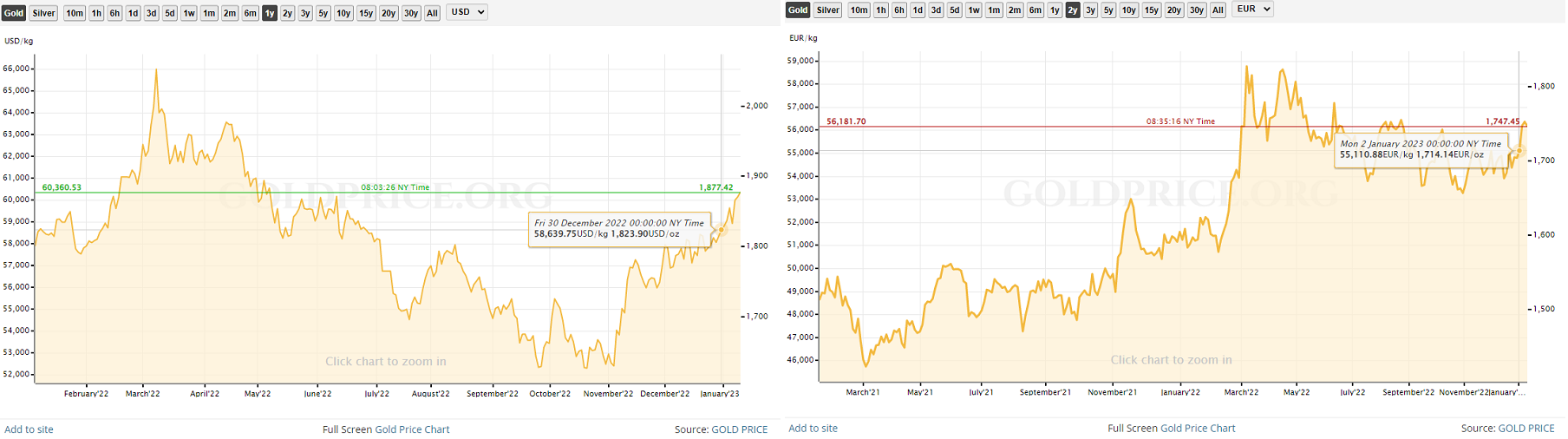Set USD chart range to 2m

pyautogui.click(x=230, y=13)
